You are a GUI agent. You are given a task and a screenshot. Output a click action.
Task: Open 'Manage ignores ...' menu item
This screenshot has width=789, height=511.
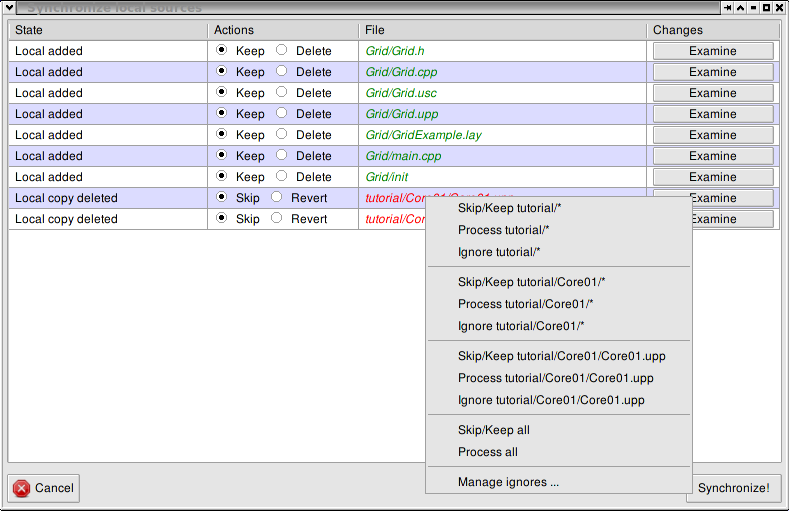508,482
